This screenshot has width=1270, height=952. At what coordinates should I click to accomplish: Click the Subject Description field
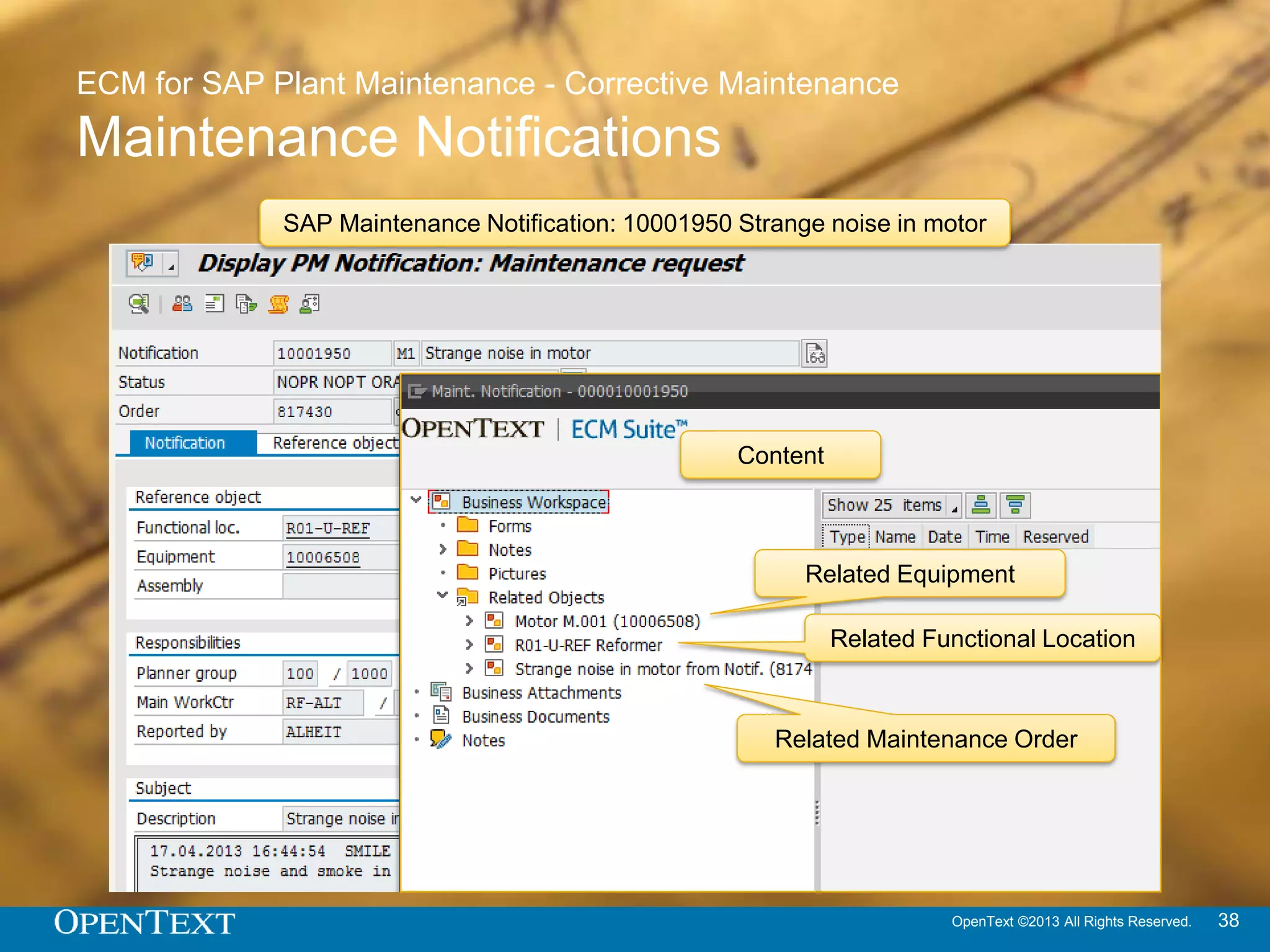pos(340,819)
